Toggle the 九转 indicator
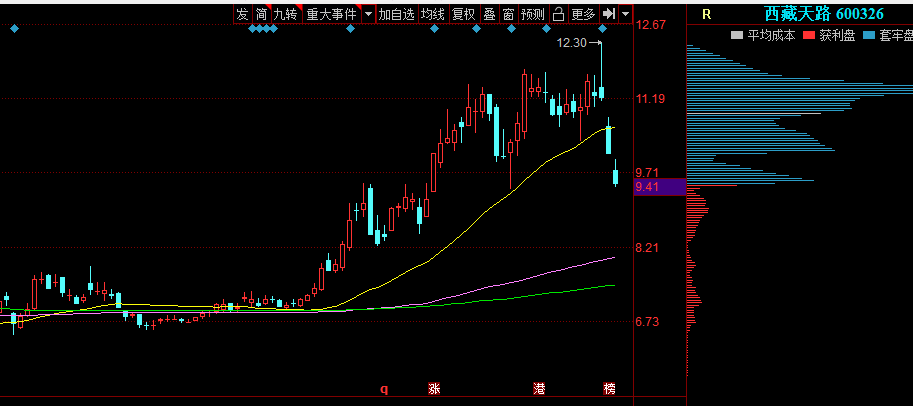Viewport: 913px width, 406px height. [x=286, y=14]
